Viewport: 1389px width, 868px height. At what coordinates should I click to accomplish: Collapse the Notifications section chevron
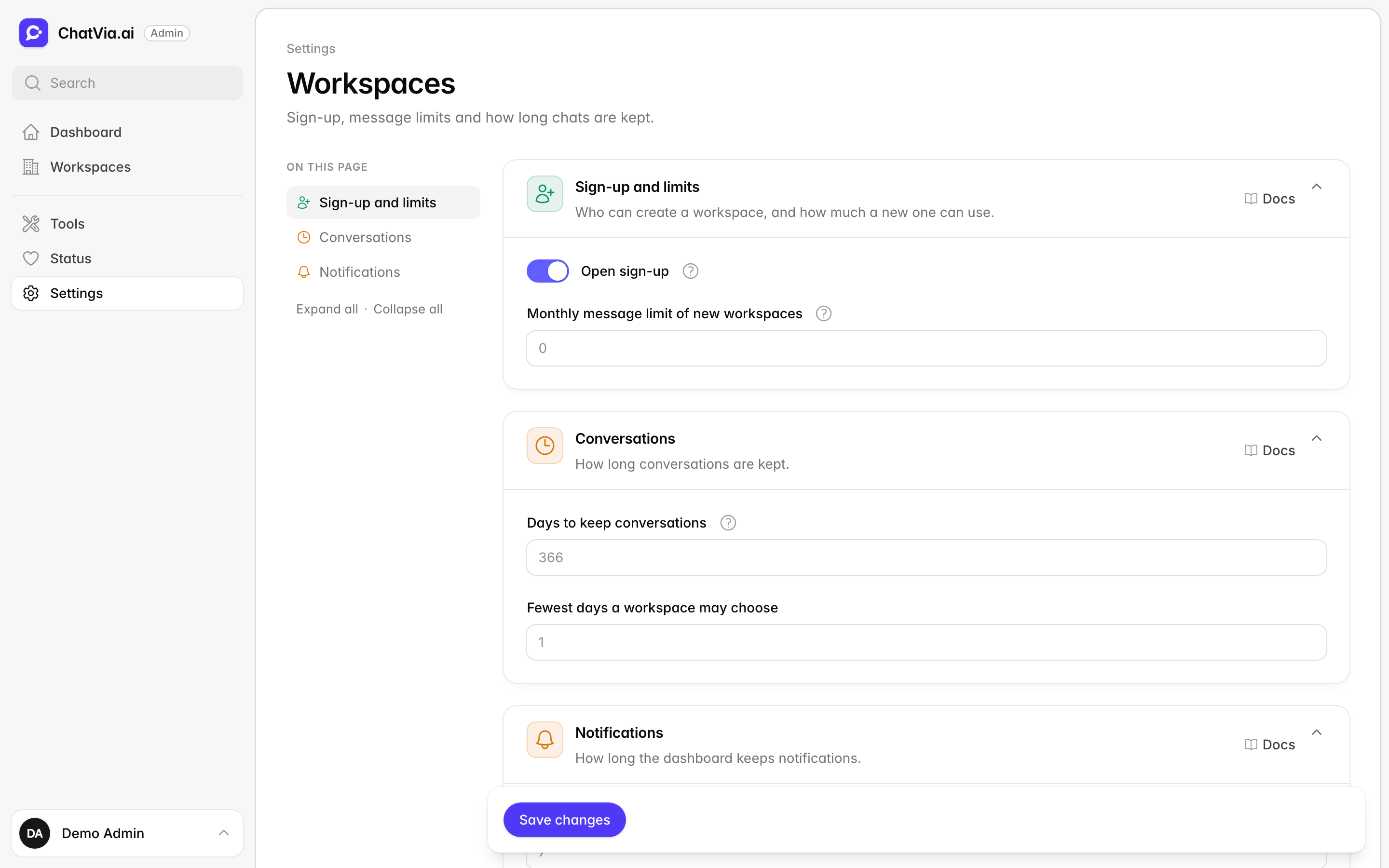click(1317, 732)
